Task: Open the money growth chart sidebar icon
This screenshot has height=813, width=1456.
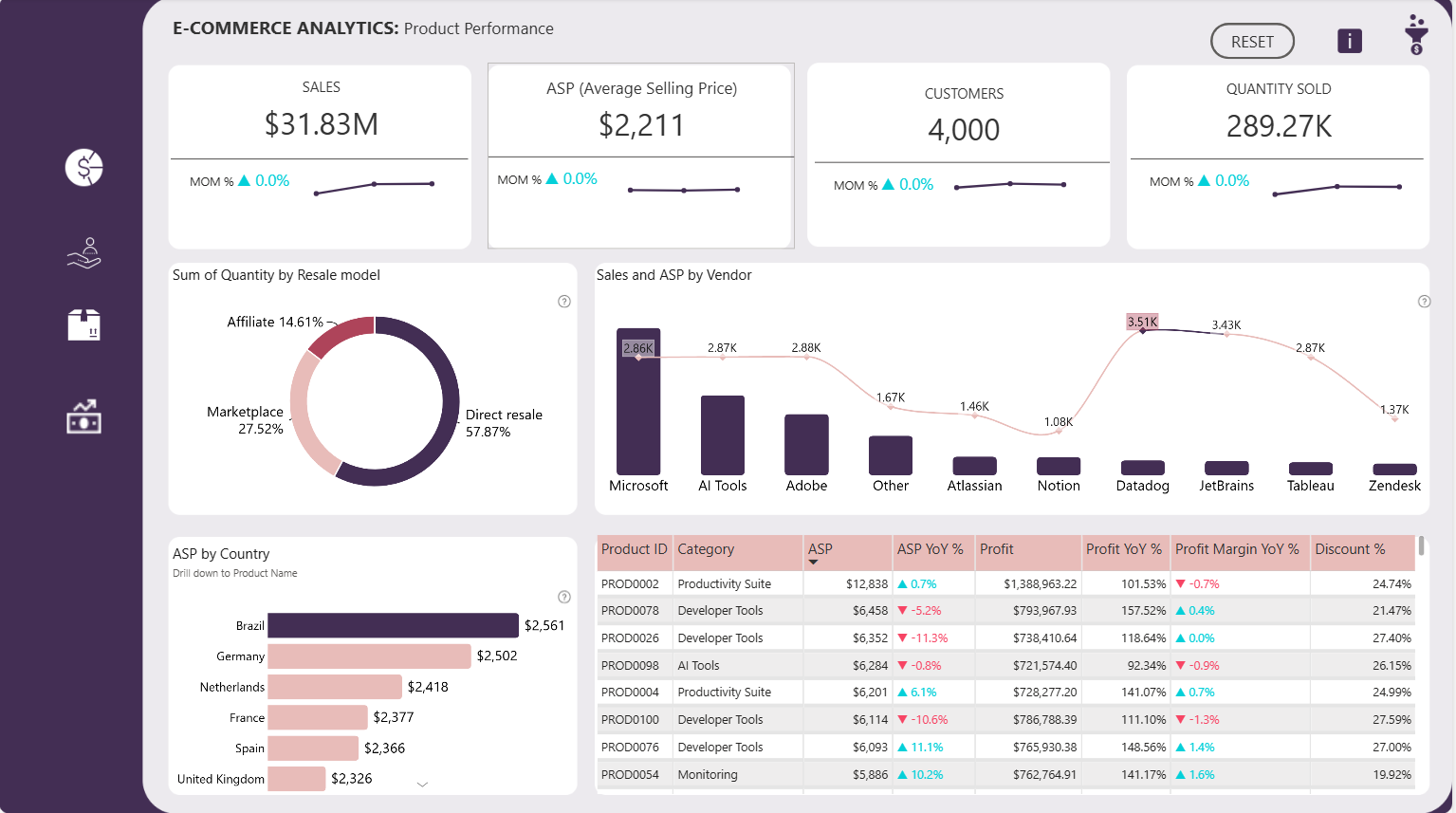Action: [83, 416]
